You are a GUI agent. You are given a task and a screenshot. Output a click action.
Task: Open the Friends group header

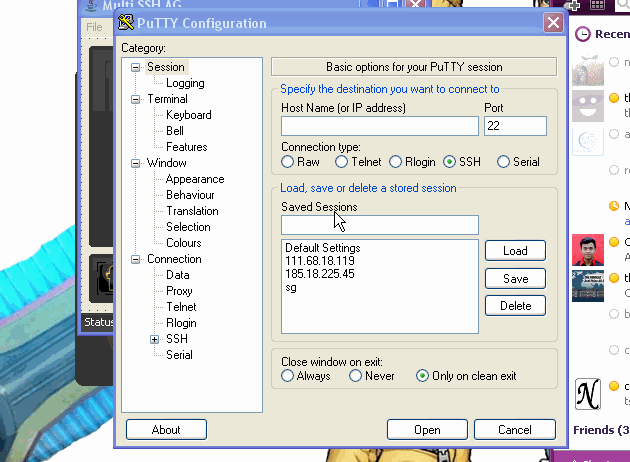[x=601, y=430]
